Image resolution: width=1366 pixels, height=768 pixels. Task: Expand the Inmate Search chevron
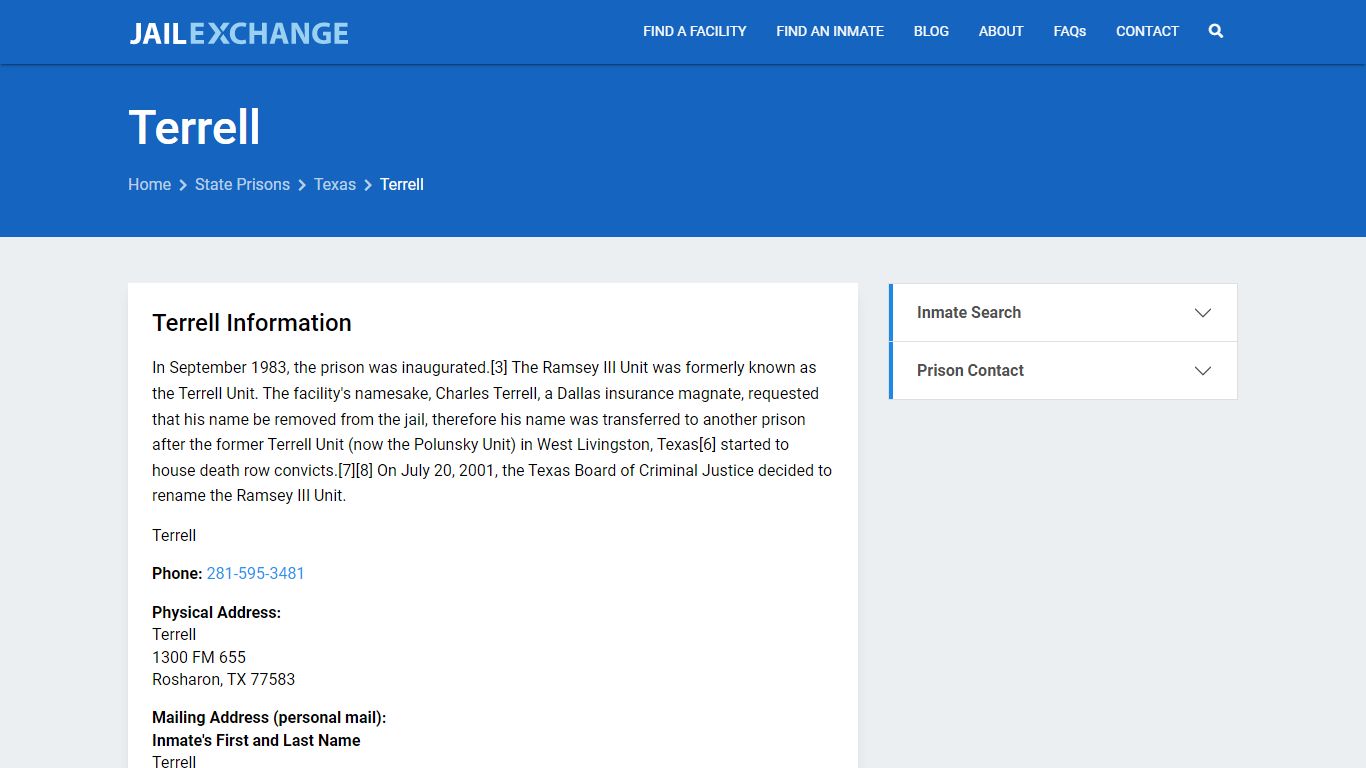[x=1203, y=313]
